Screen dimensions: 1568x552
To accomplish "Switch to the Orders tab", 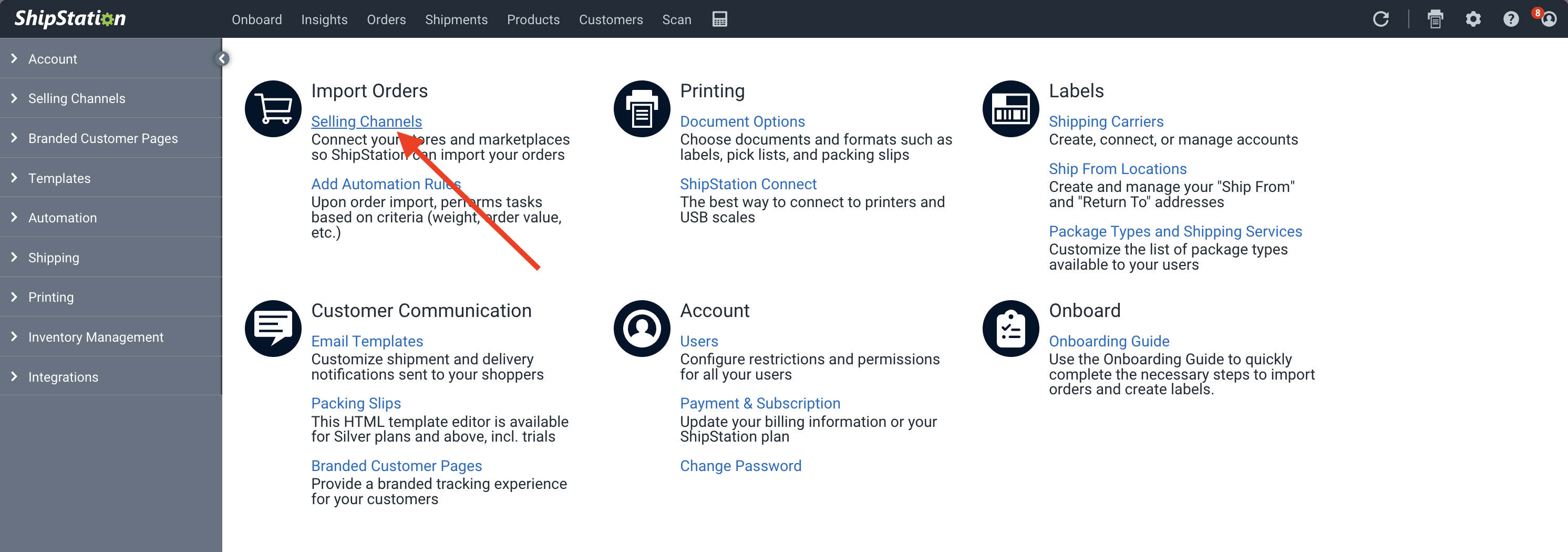I will 387,19.
